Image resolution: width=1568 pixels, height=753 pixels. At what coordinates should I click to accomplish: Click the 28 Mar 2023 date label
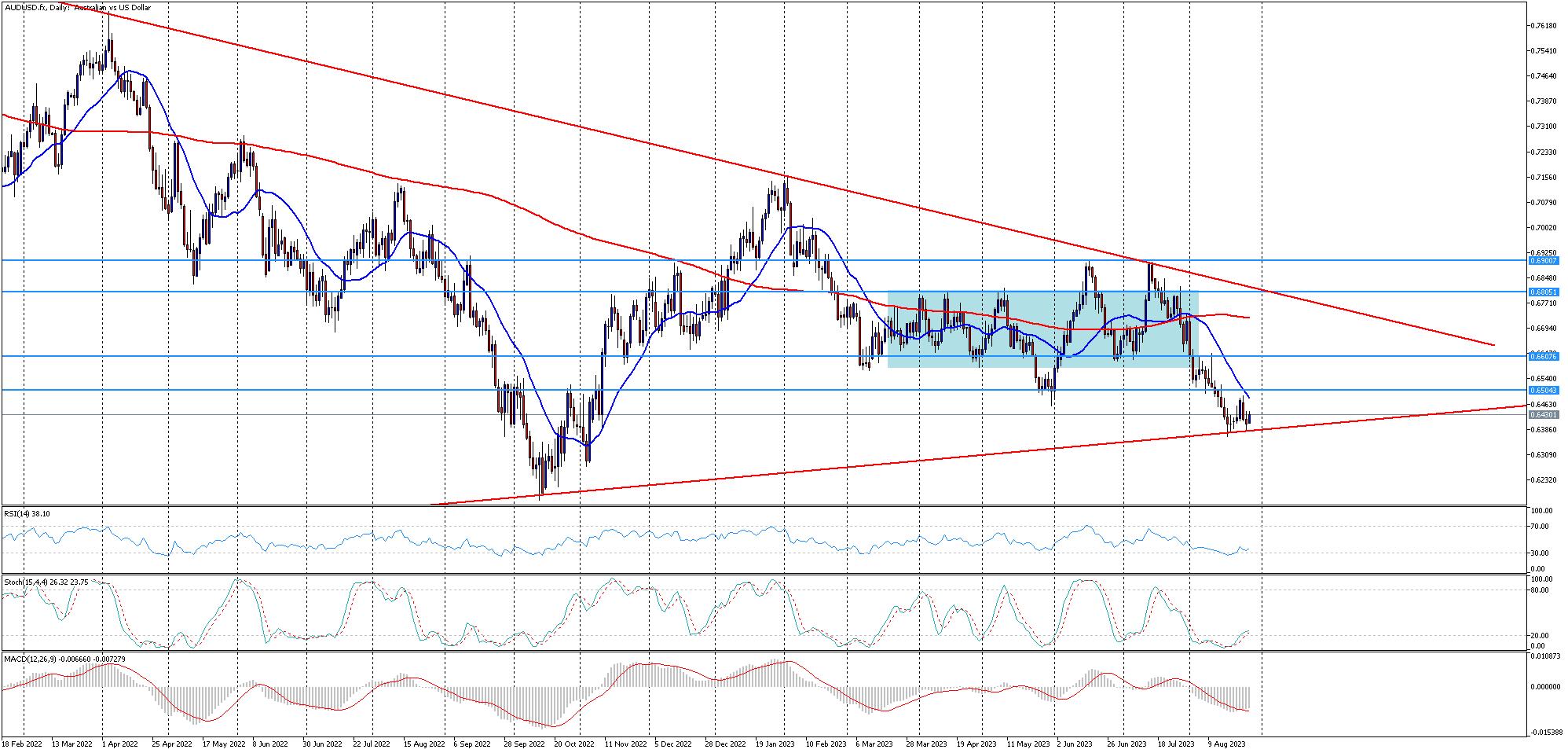point(927,744)
